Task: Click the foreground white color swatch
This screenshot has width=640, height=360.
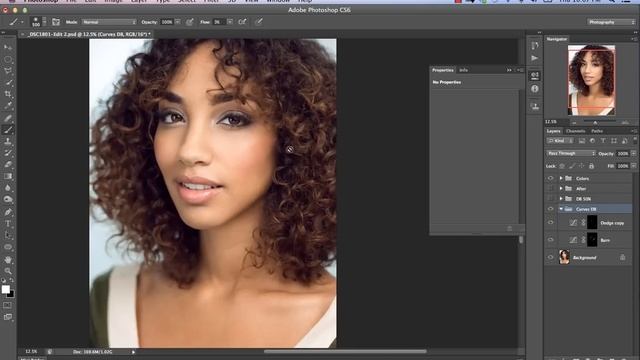Action: click(5, 289)
